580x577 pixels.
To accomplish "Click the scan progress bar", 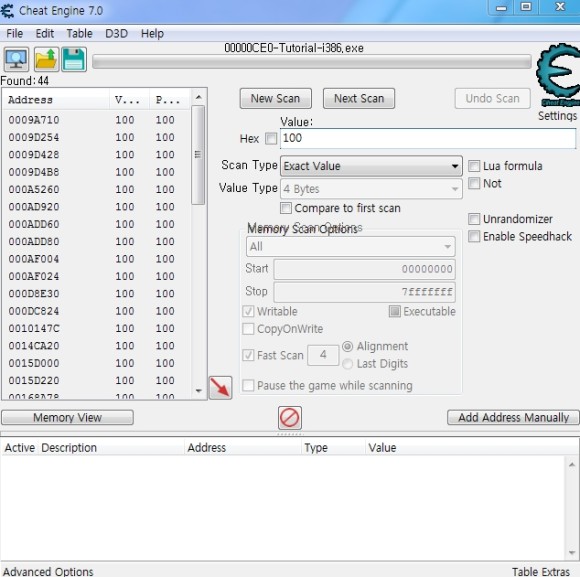I will [x=312, y=61].
